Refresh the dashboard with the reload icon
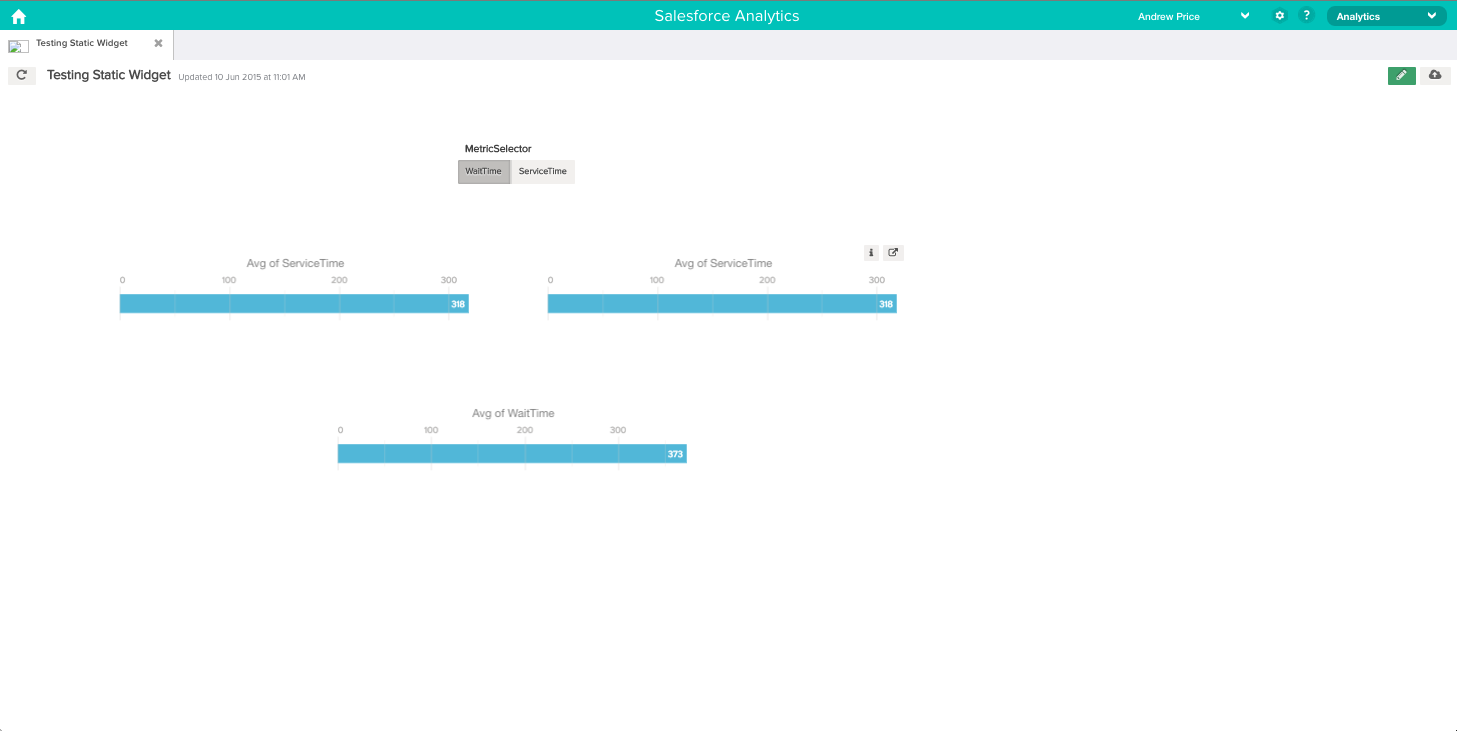The image size is (1457, 731). (22, 75)
